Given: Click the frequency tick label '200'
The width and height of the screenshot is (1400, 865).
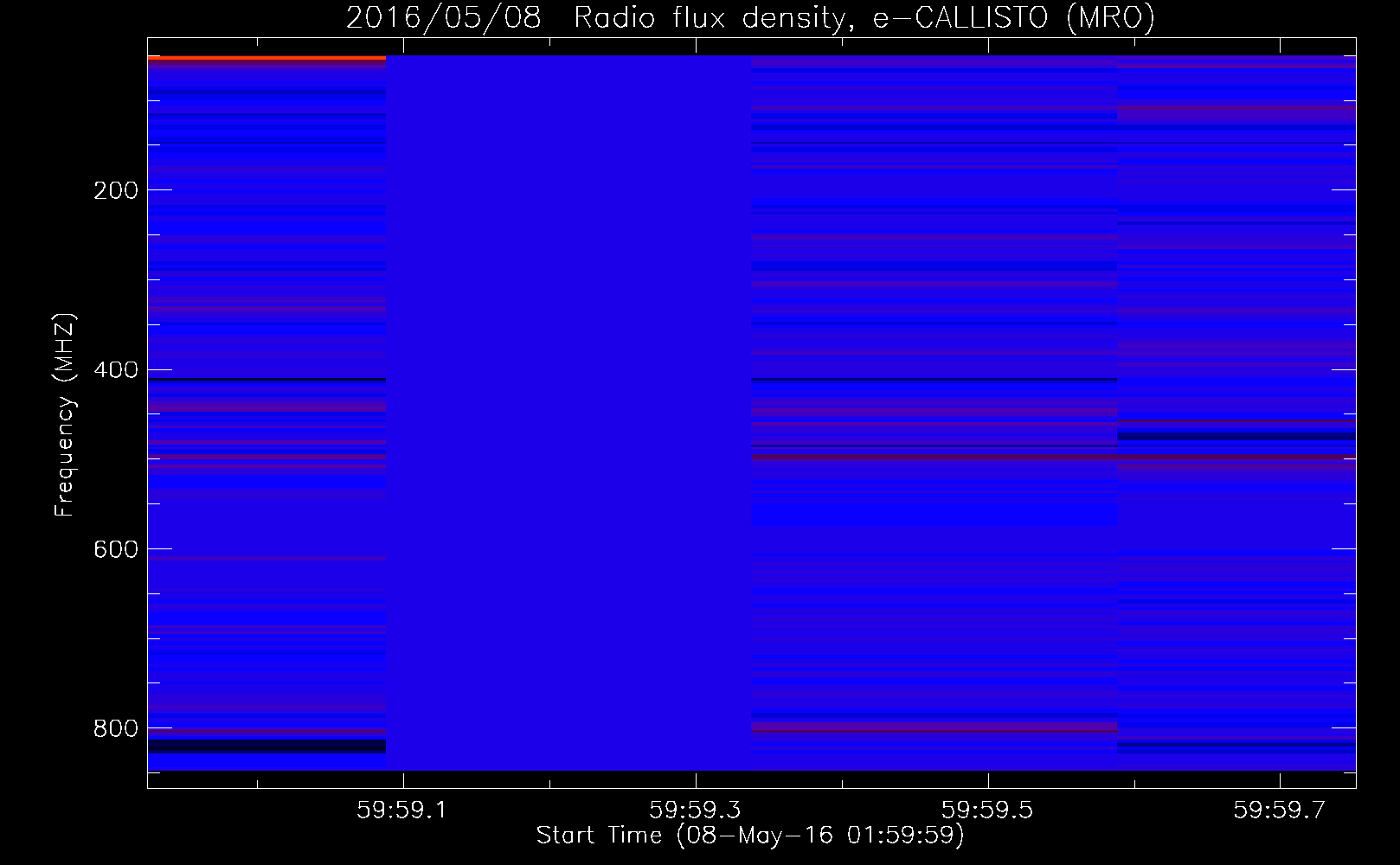Looking at the screenshot, I should coord(116,190).
